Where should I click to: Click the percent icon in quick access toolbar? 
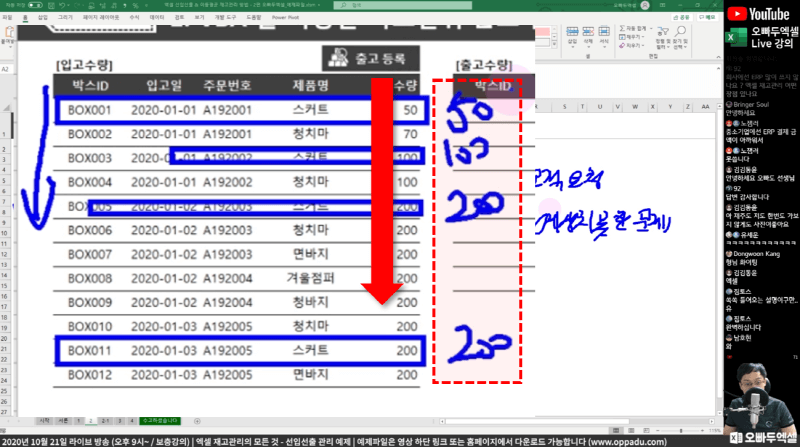[x=136, y=5]
